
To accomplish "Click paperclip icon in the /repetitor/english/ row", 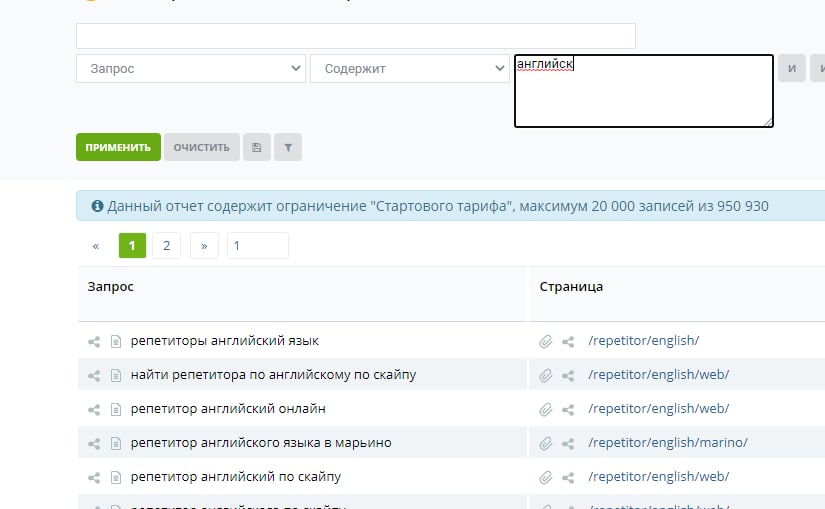I will (546, 342).
